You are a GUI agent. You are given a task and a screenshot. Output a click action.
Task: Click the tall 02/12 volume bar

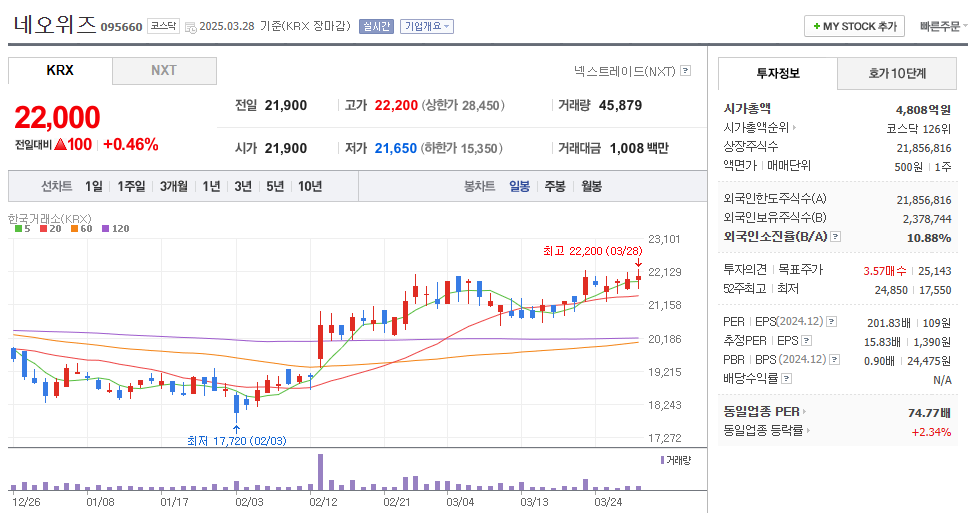click(x=320, y=472)
